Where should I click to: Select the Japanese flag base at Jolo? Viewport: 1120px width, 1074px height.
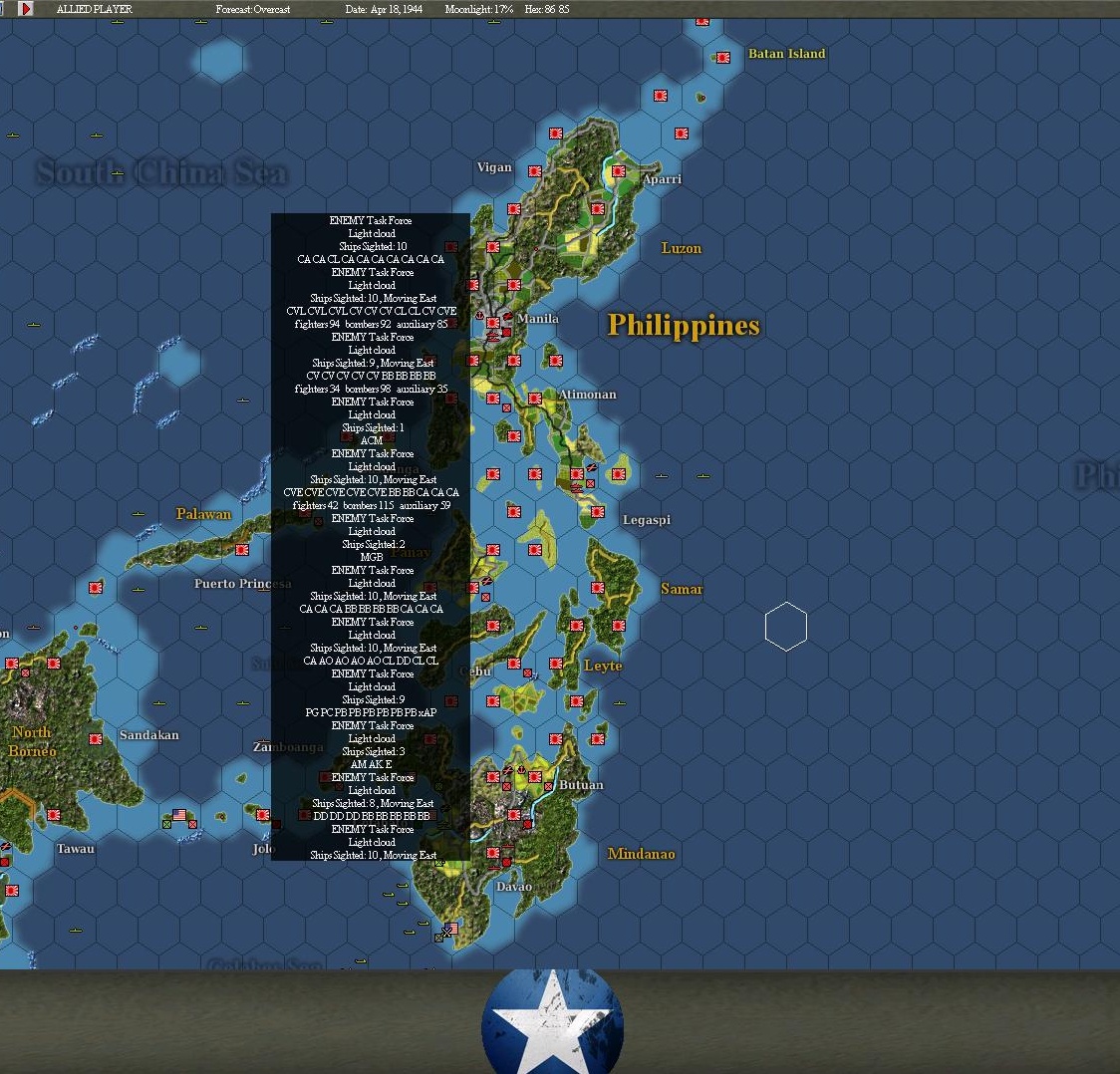tap(263, 815)
